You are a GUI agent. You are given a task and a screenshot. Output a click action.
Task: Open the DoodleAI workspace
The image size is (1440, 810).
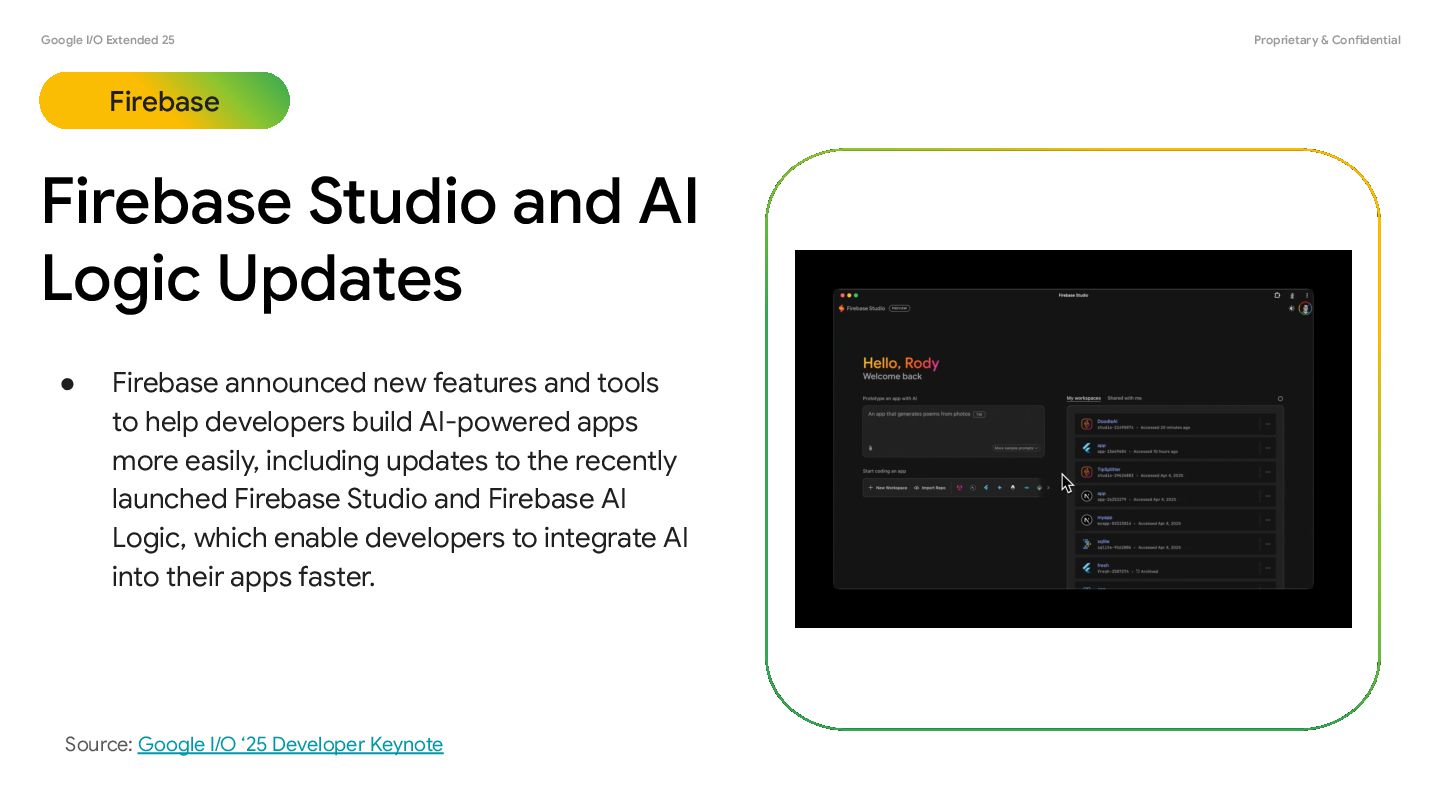(x=1175, y=424)
